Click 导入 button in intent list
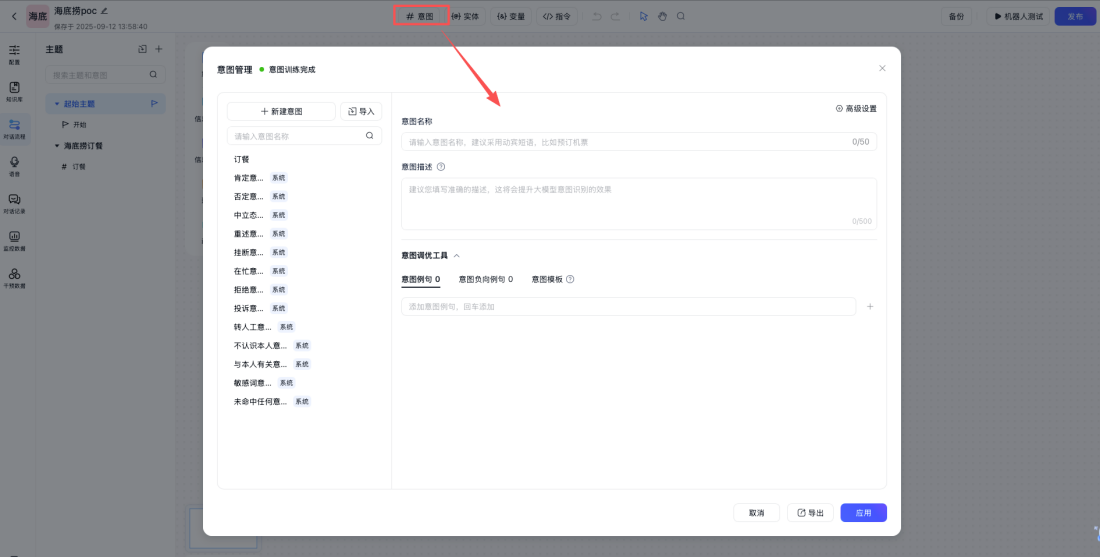This screenshot has width=1100, height=557. 361,112
